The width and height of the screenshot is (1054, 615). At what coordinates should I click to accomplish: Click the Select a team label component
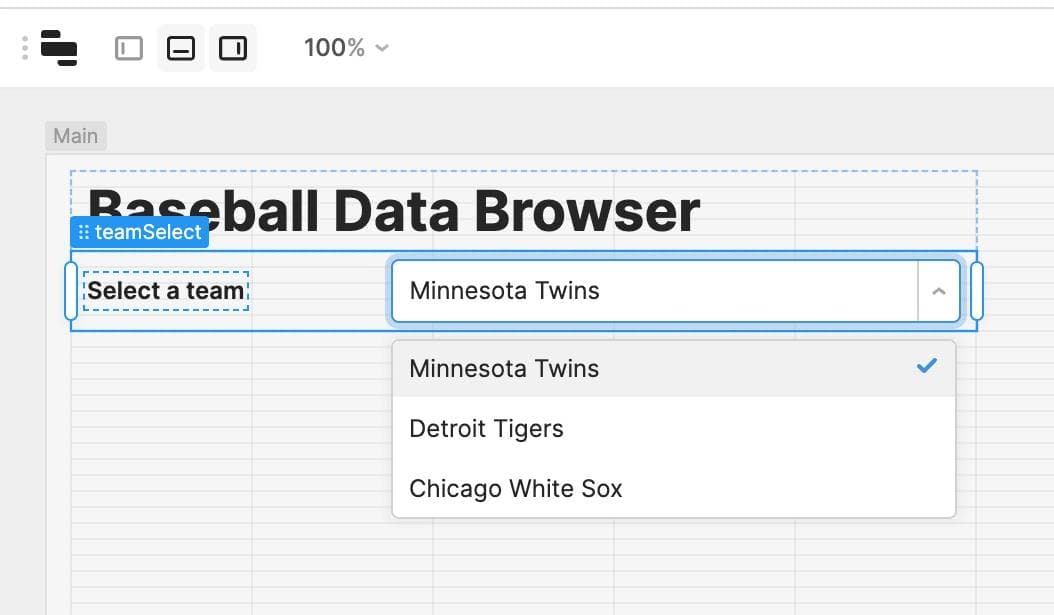pyautogui.click(x=165, y=291)
